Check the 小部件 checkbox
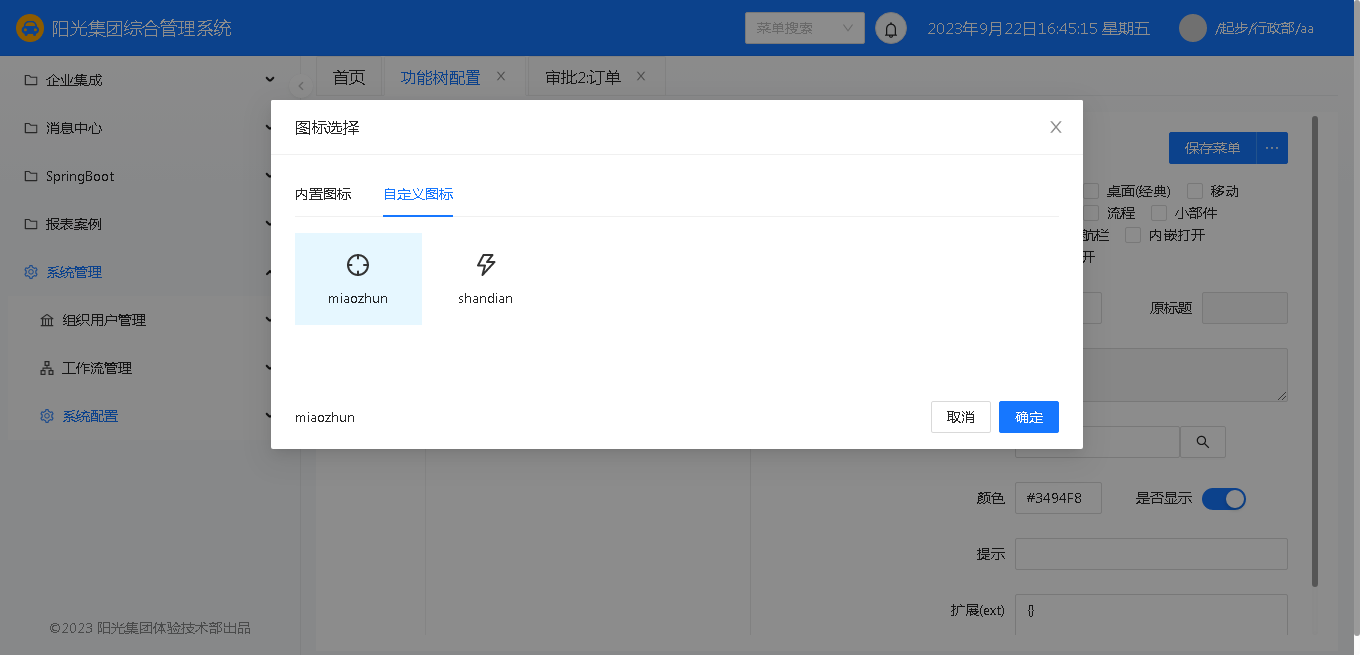This screenshot has height=655, width=1360. coord(1159,213)
